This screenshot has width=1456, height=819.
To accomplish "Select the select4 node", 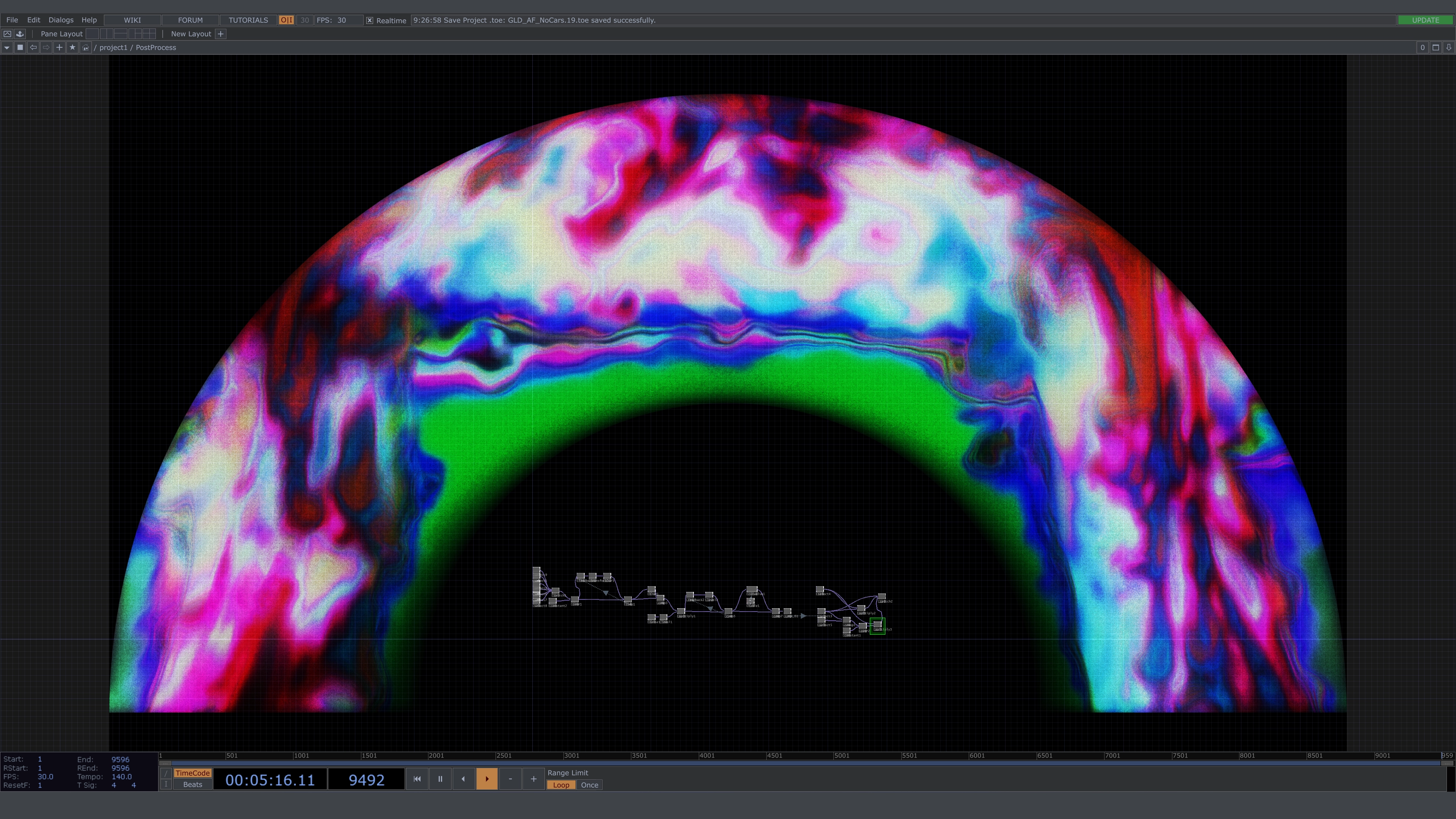I will click(x=819, y=589).
